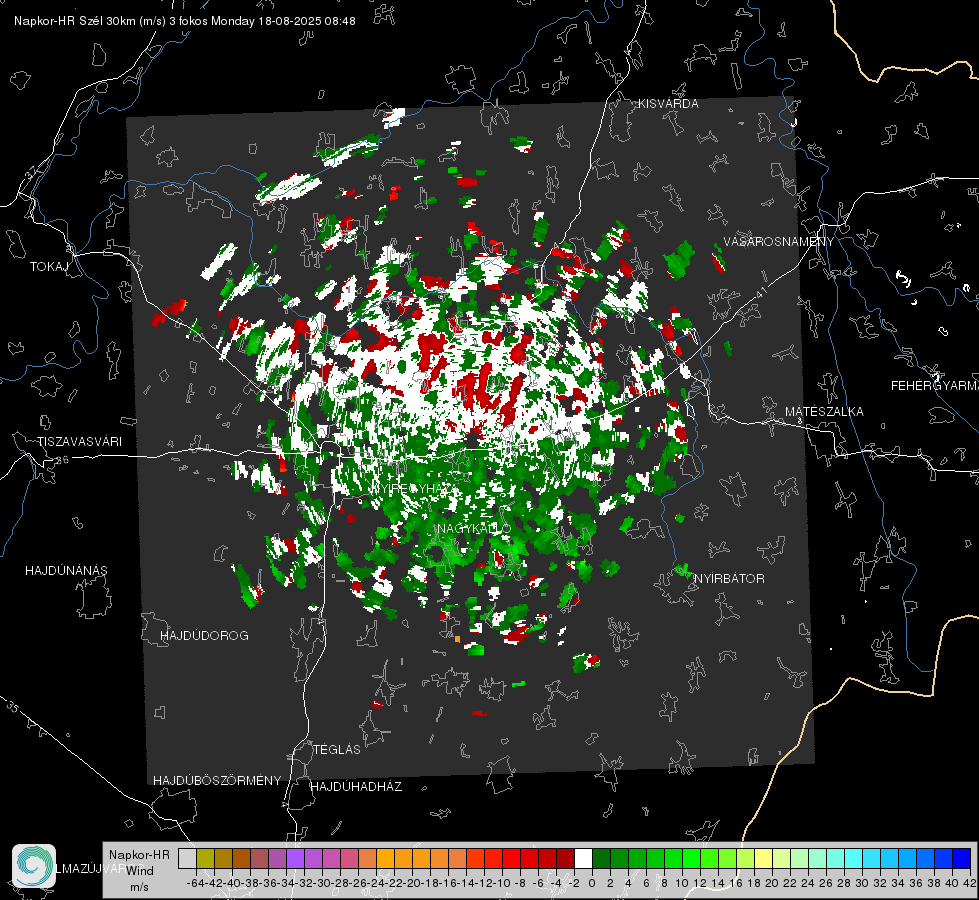This screenshot has width=979, height=900.
Task: Click the radar title and timestamp text
Action: coord(185,21)
